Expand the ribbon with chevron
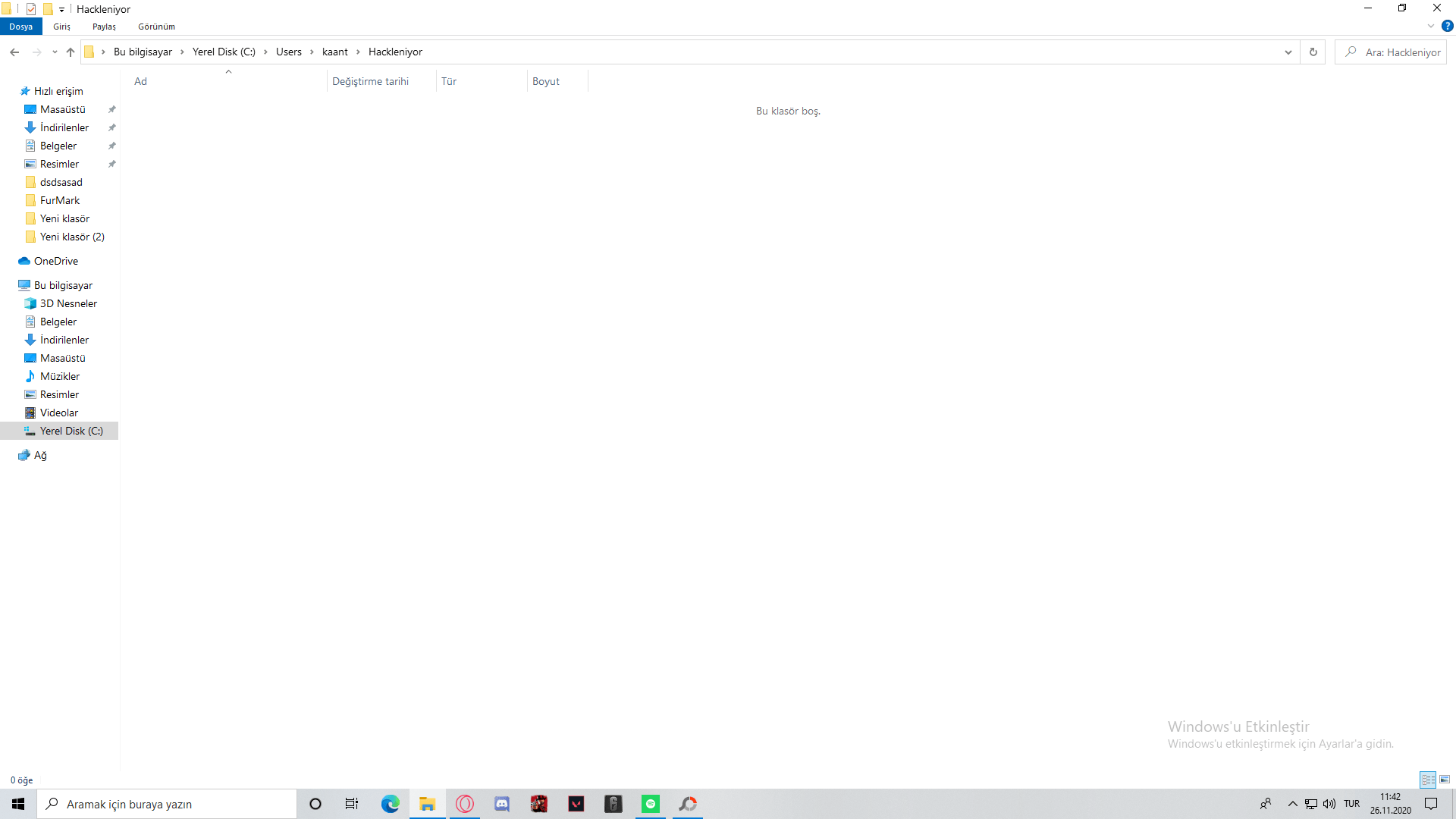 [1431, 26]
